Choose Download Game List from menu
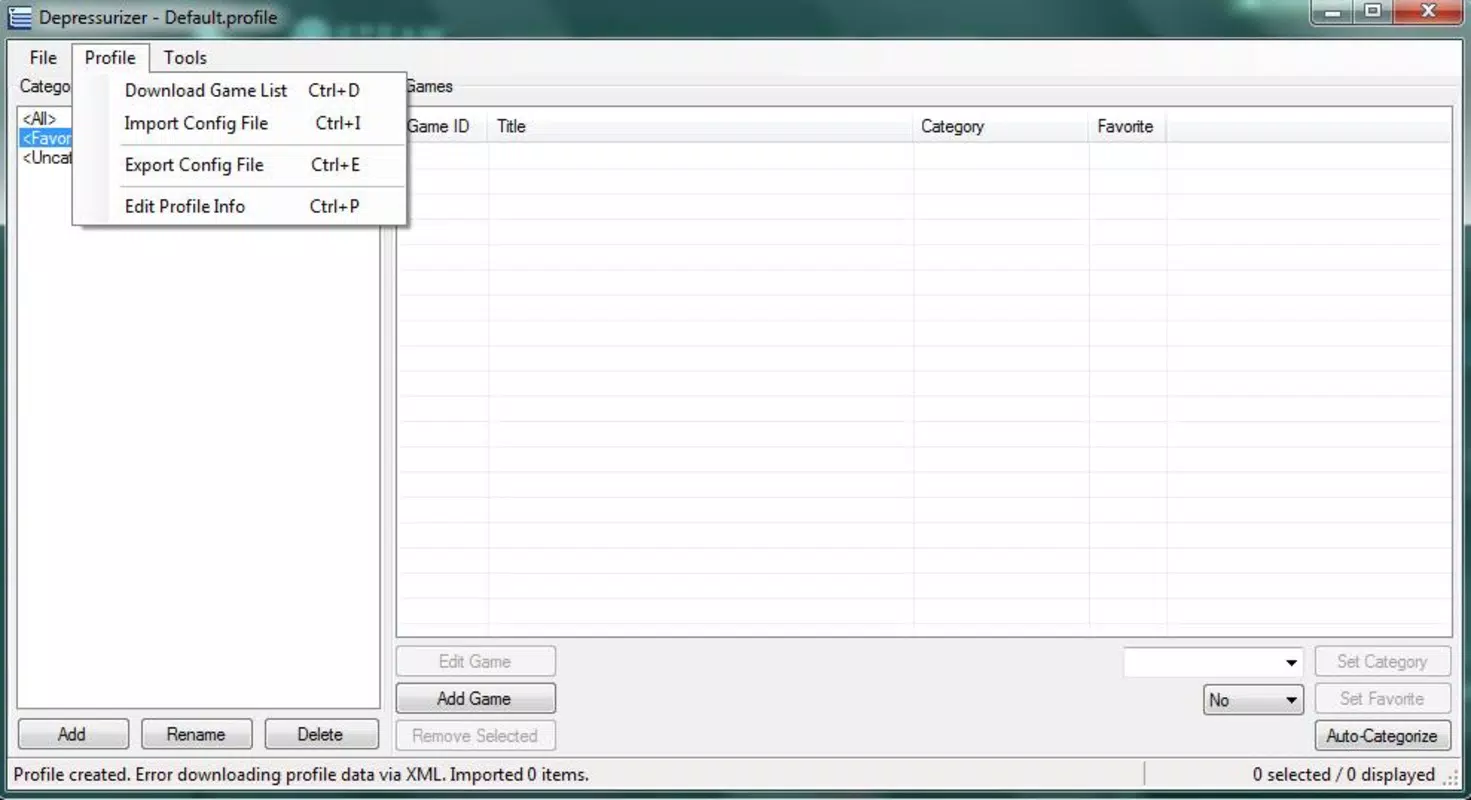Viewport: 1471px width, 800px height. pyautogui.click(x=241, y=90)
